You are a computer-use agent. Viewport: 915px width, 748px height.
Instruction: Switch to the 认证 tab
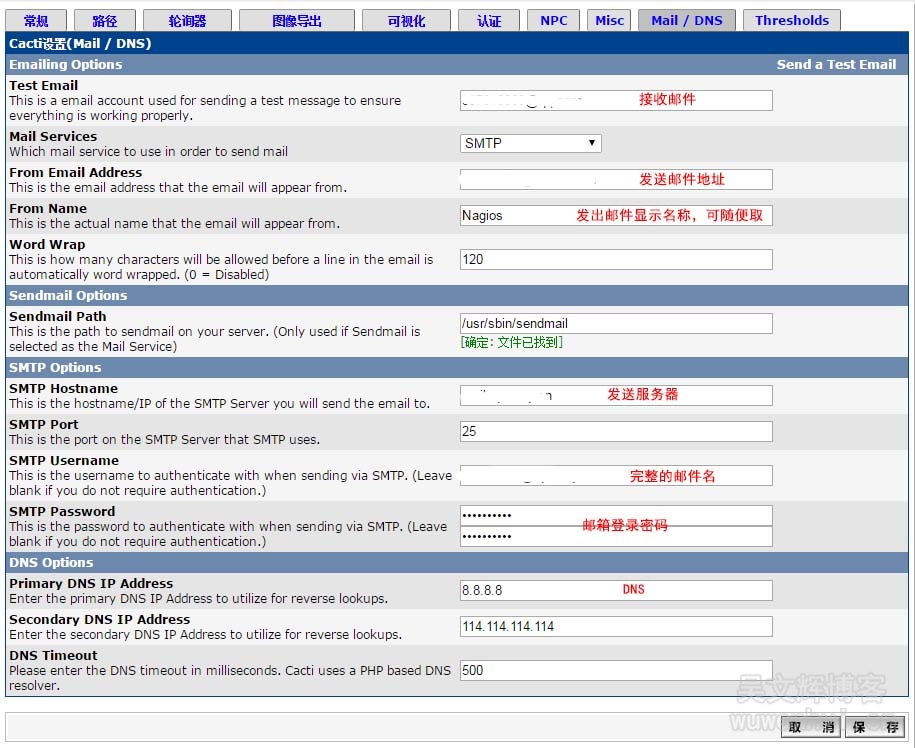489,21
